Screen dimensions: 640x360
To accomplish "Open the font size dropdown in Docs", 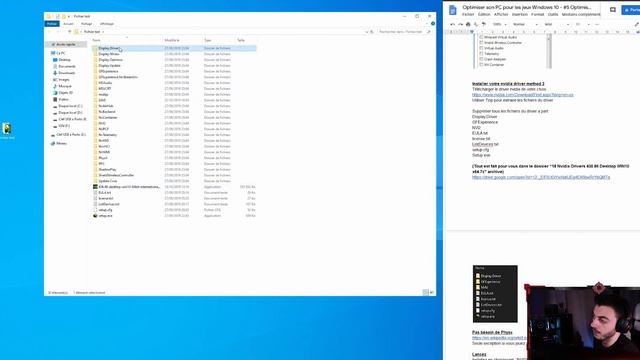I will pos(583,24).
